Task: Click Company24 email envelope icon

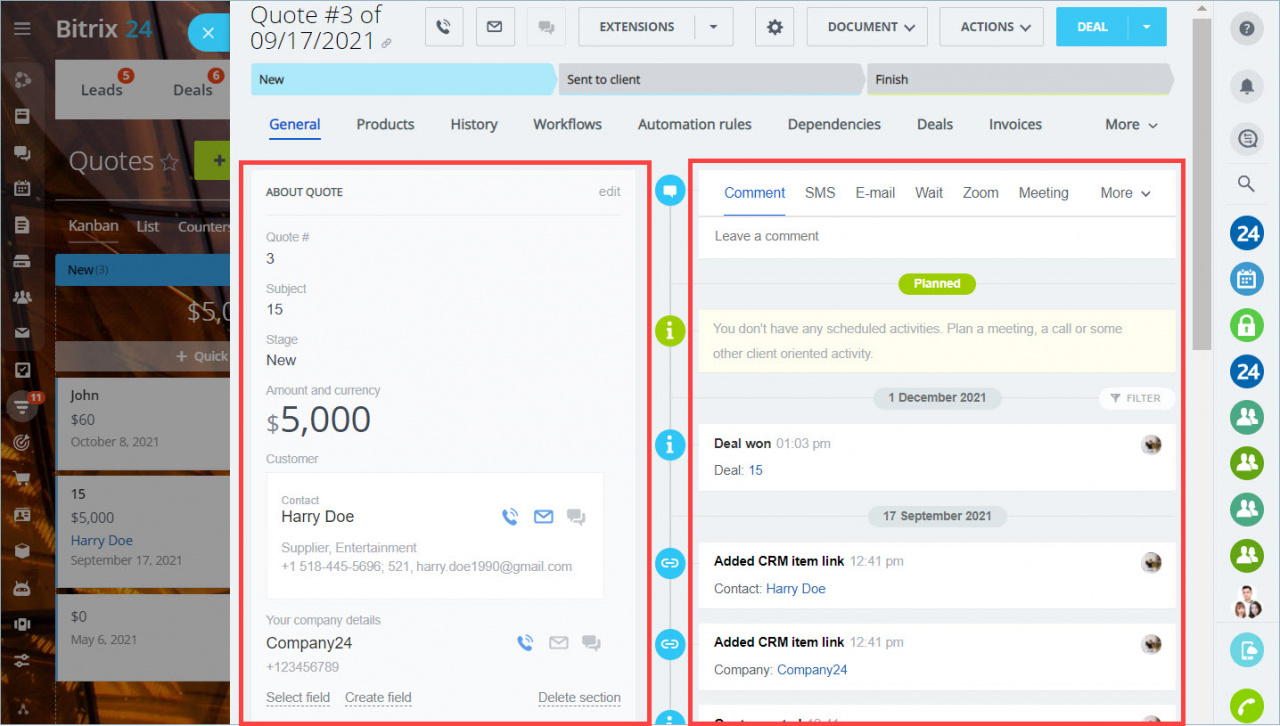Action: tap(558, 642)
